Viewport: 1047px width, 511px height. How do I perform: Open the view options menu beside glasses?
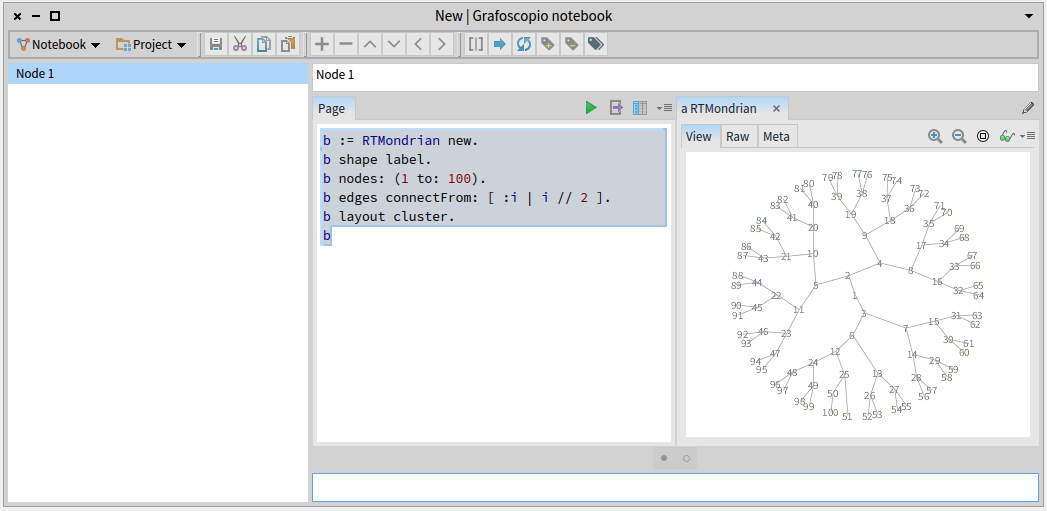point(1027,136)
